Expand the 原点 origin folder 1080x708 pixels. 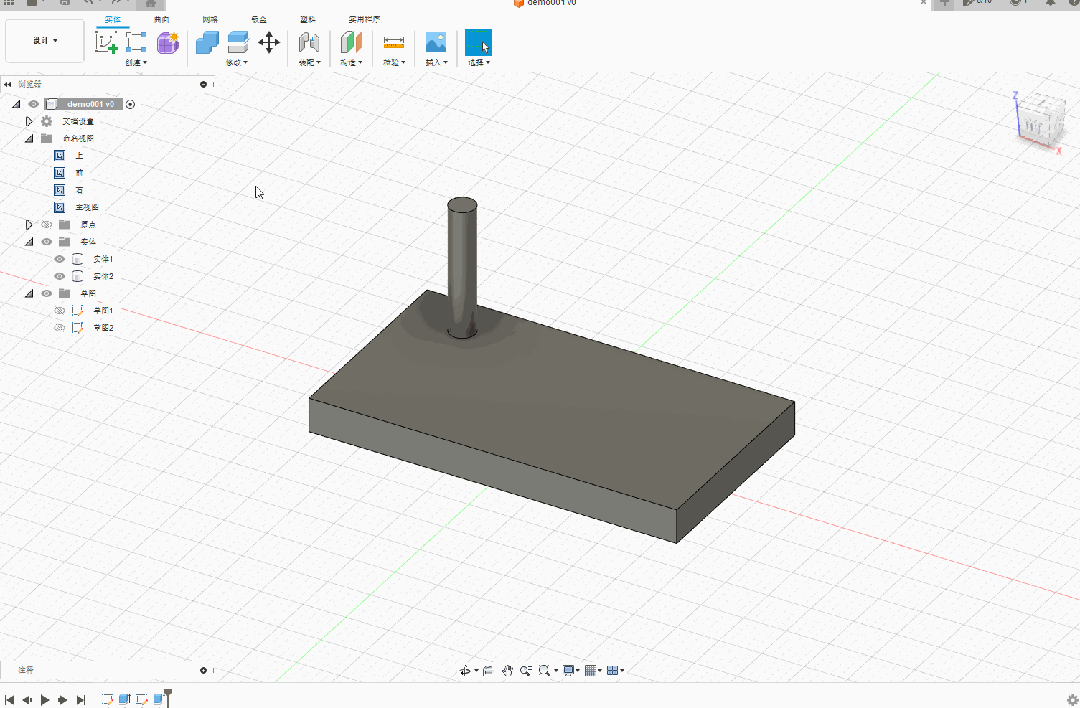tap(28, 225)
